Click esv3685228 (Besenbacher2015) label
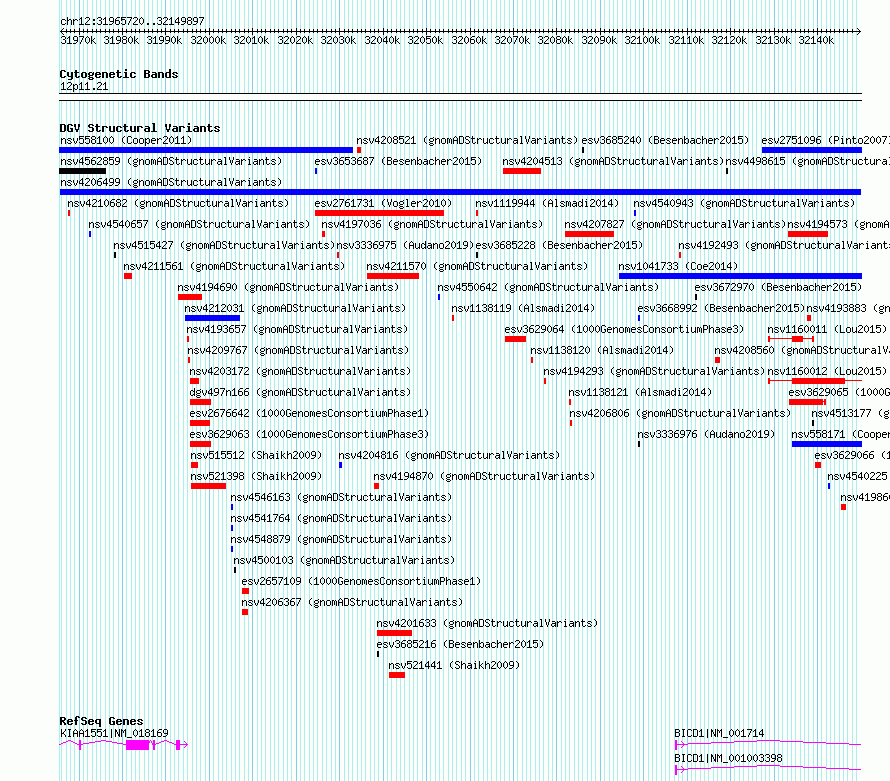The height and width of the screenshot is (781, 890). [559, 245]
